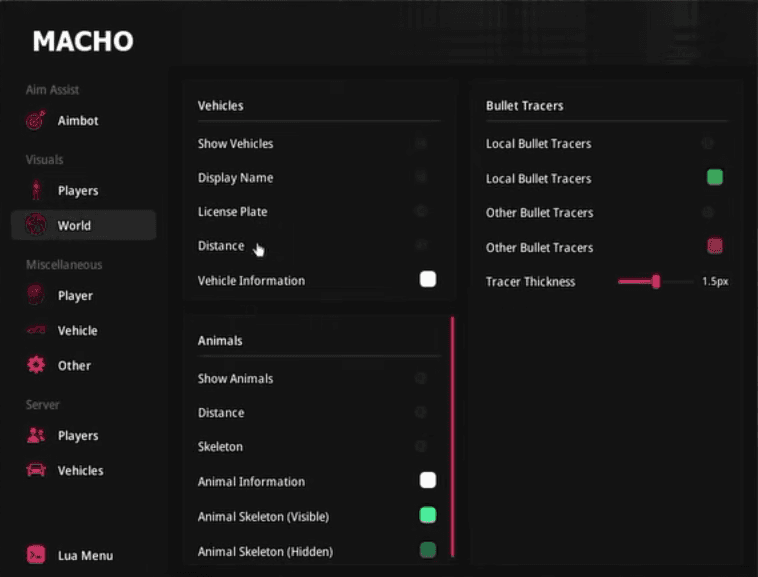
Task: Click the Tracer Thickness label
Action: coord(530,282)
